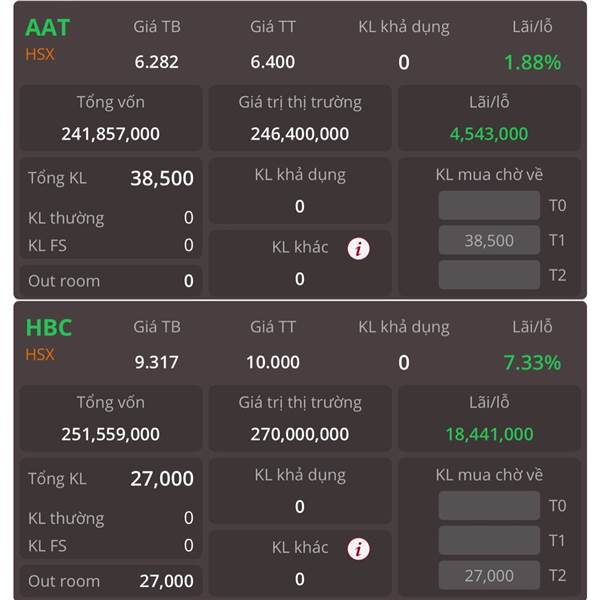Click HBC profit percentage 7.33%
The image size is (600, 600).
(532, 362)
